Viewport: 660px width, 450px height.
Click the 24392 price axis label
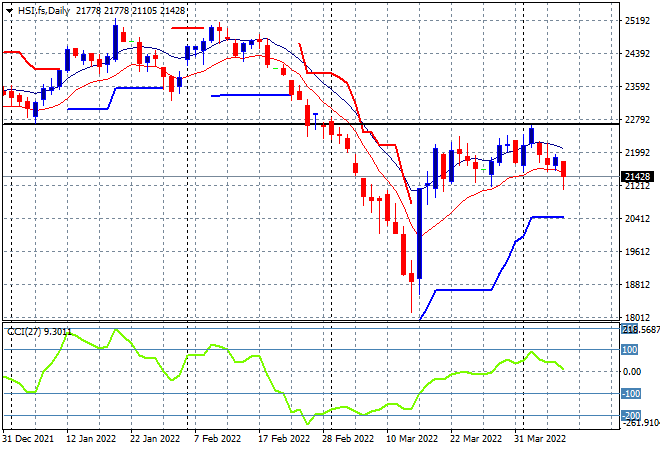click(x=637, y=53)
